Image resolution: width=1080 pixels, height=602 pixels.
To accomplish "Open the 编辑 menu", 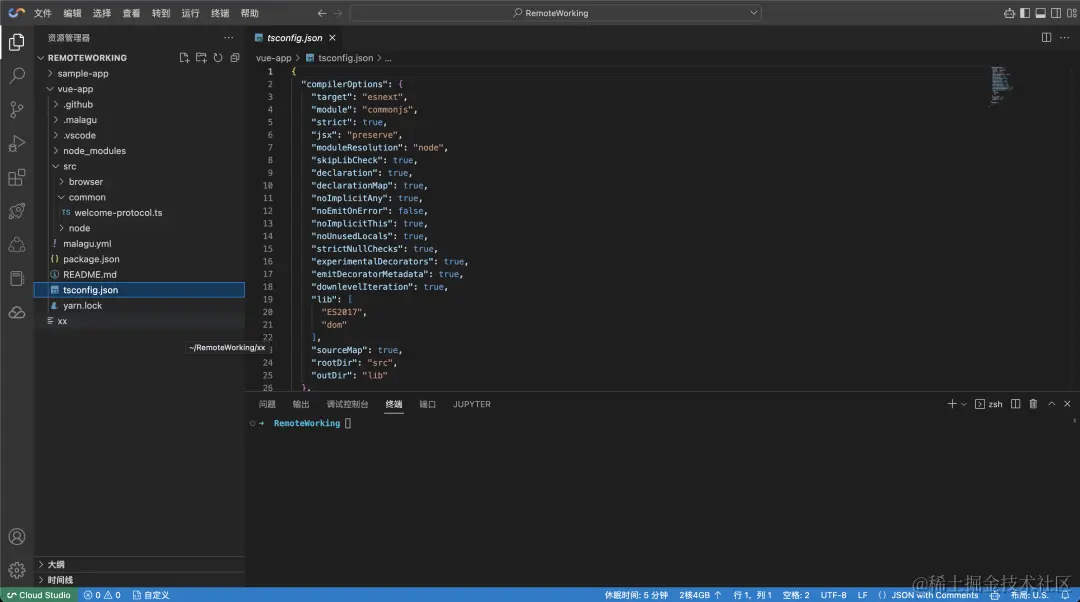I will coord(72,13).
